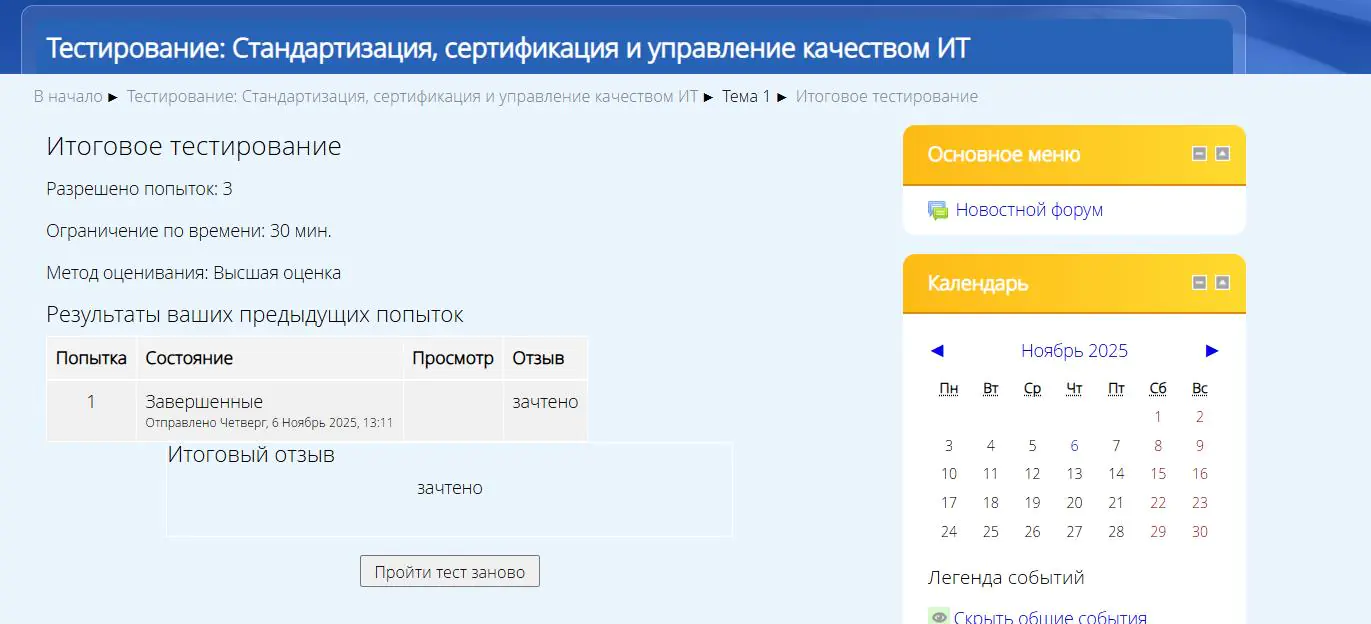The height and width of the screenshot is (624, 1371).
Task: Open Ноябрь 2025 month link
Action: coord(1074,351)
